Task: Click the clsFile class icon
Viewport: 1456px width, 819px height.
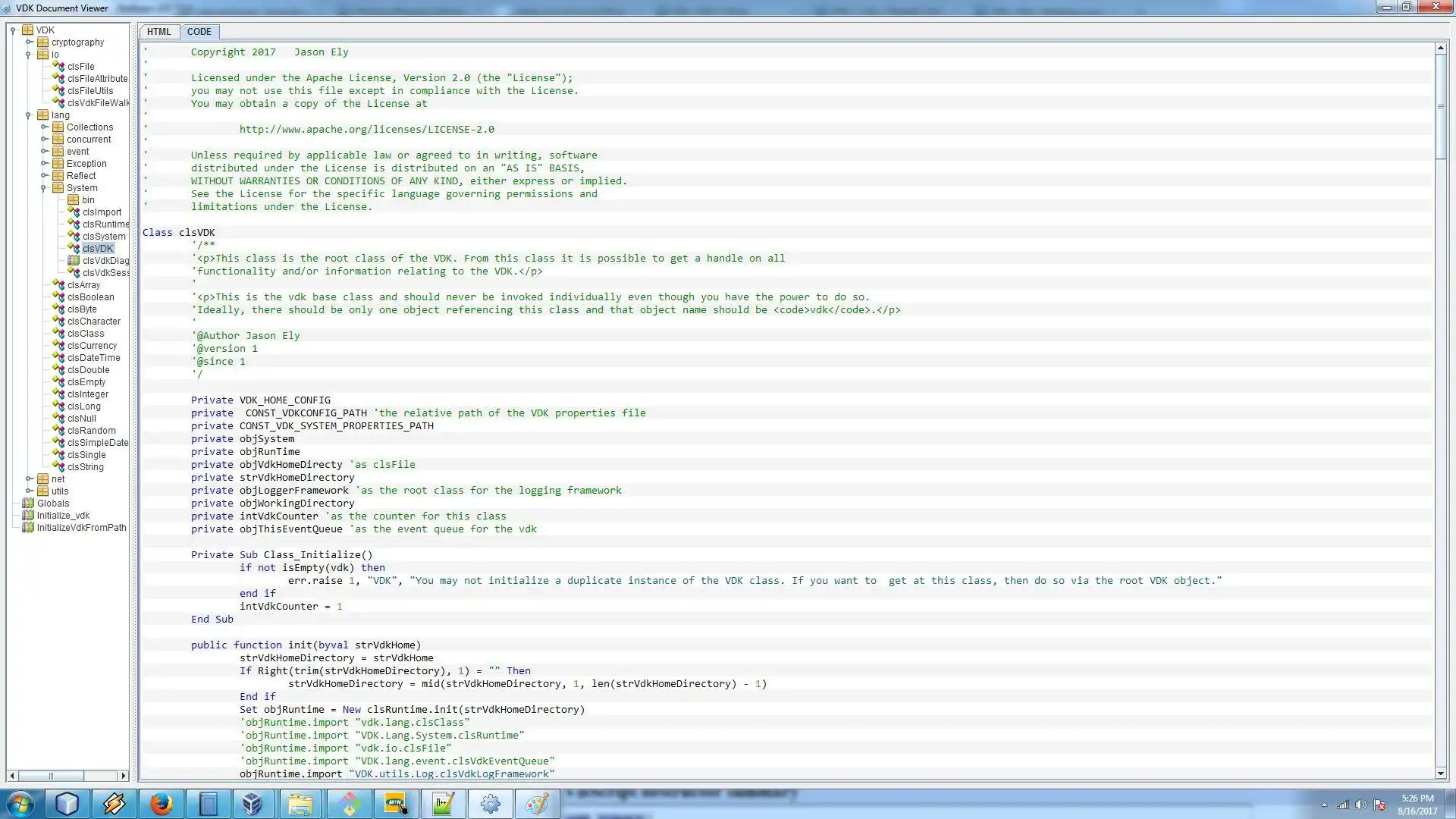Action: (x=58, y=67)
